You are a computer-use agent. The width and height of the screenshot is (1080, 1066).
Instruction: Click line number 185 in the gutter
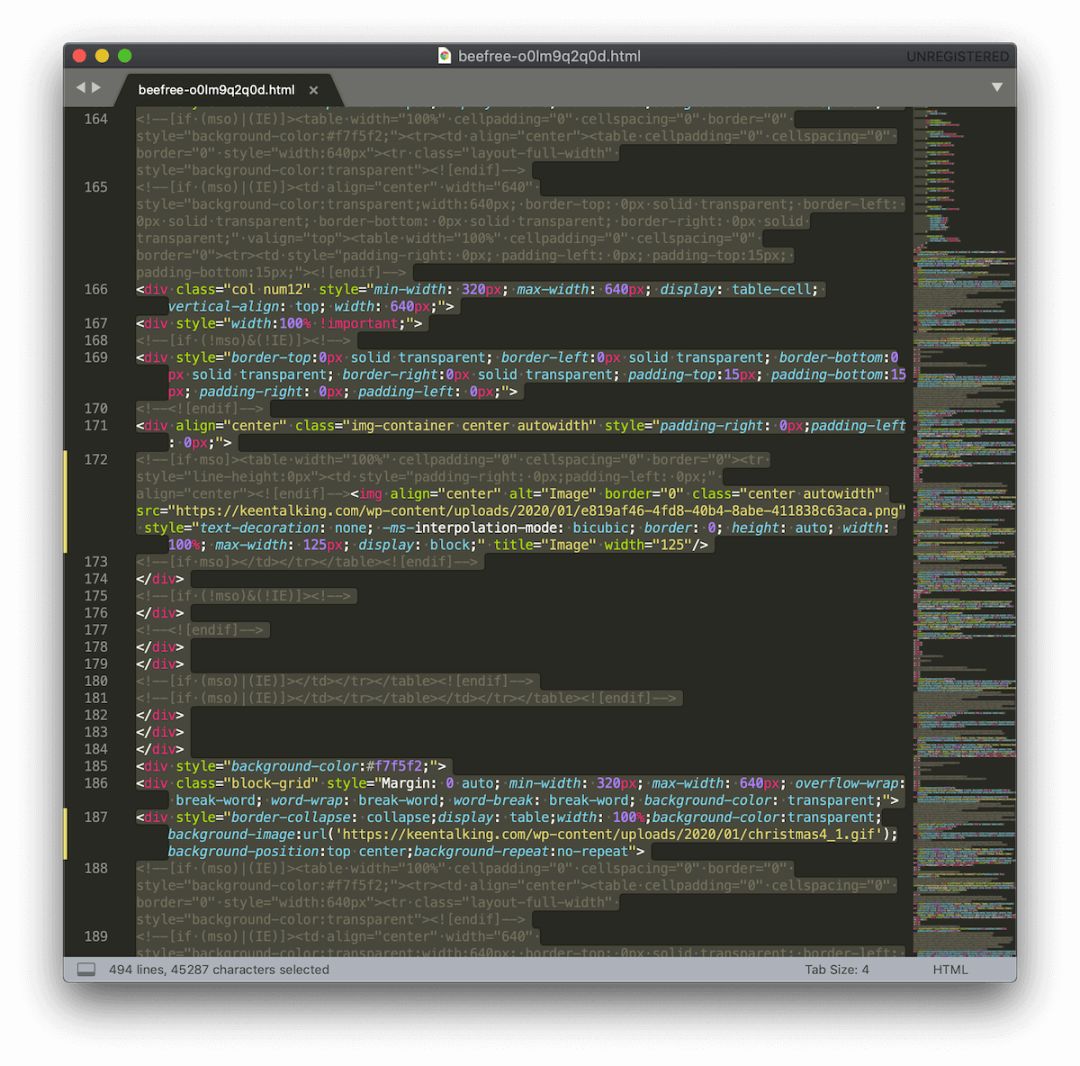tap(96, 766)
